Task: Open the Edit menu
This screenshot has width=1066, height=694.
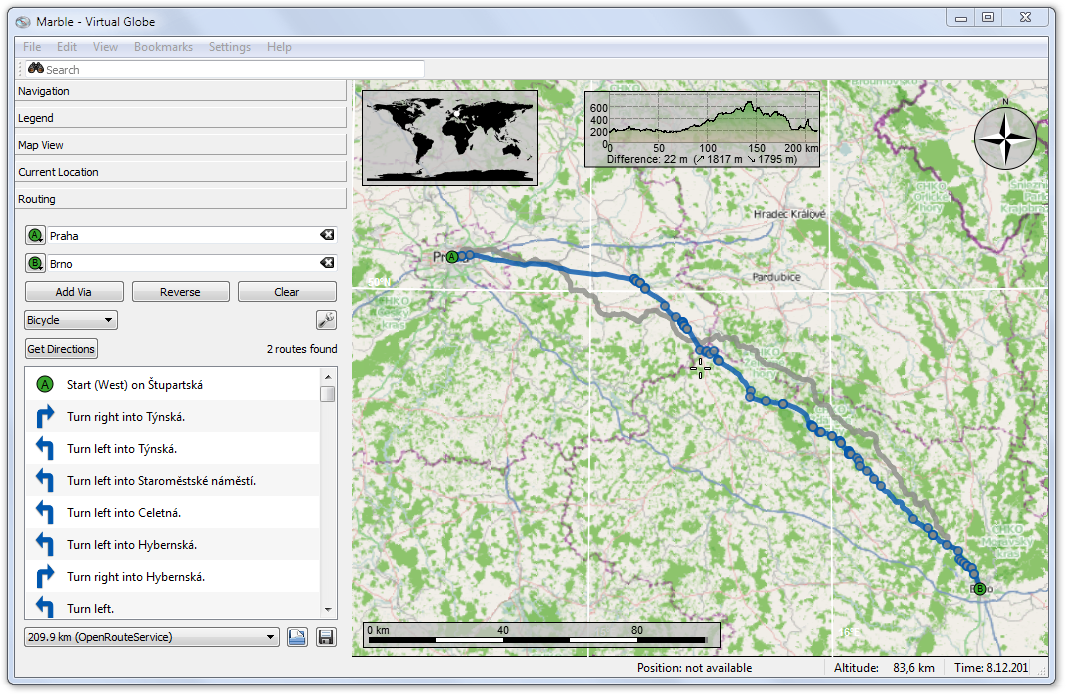Action: click(x=67, y=47)
